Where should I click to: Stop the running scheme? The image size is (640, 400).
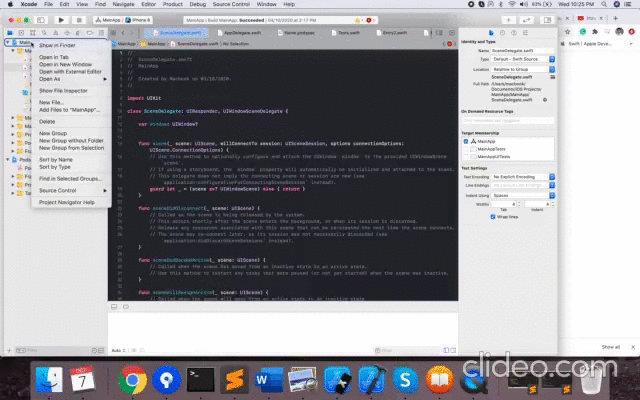[x=79, y=20]
